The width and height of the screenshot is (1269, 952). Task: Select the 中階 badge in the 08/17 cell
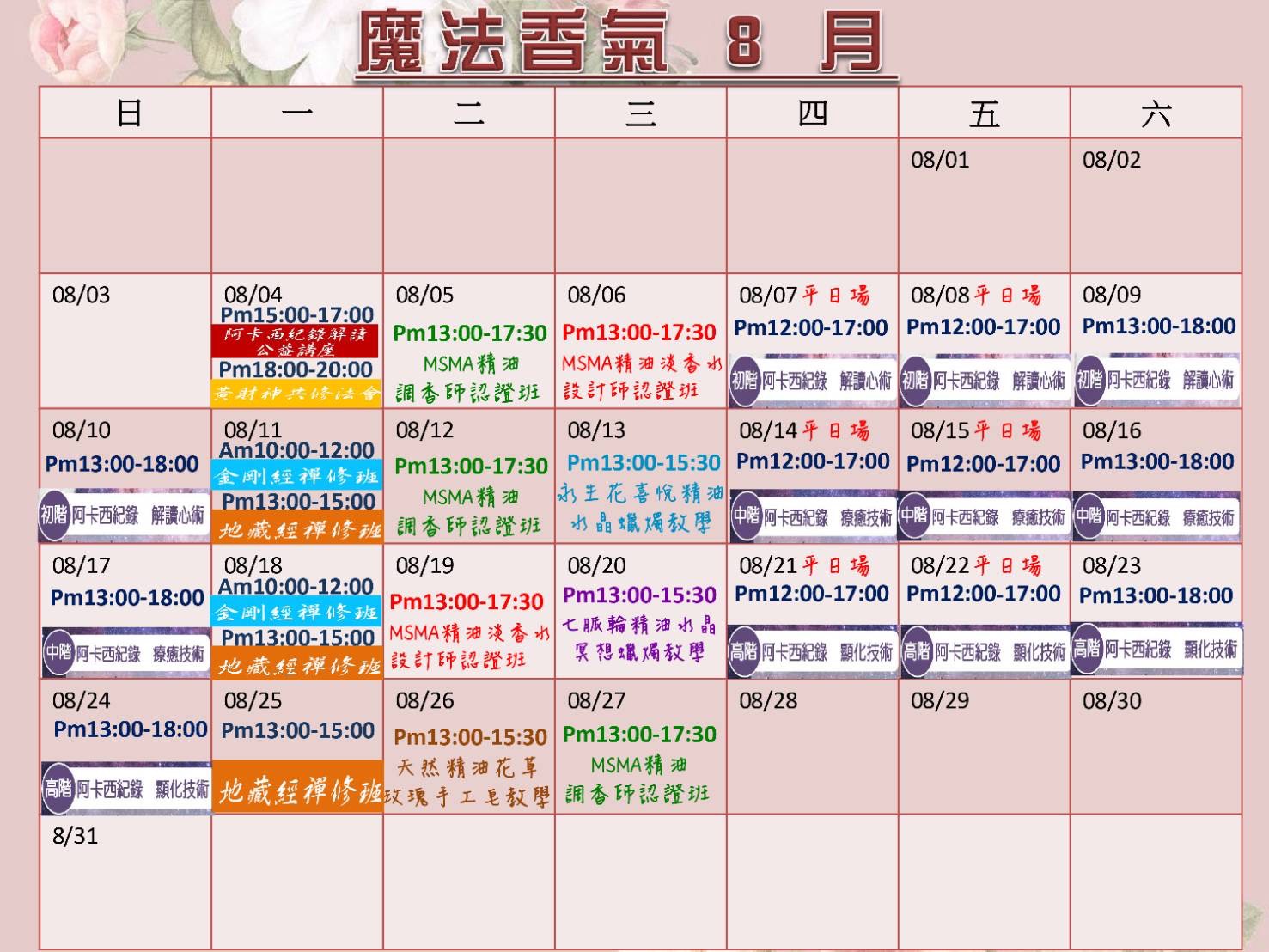[x=58, y=652]
